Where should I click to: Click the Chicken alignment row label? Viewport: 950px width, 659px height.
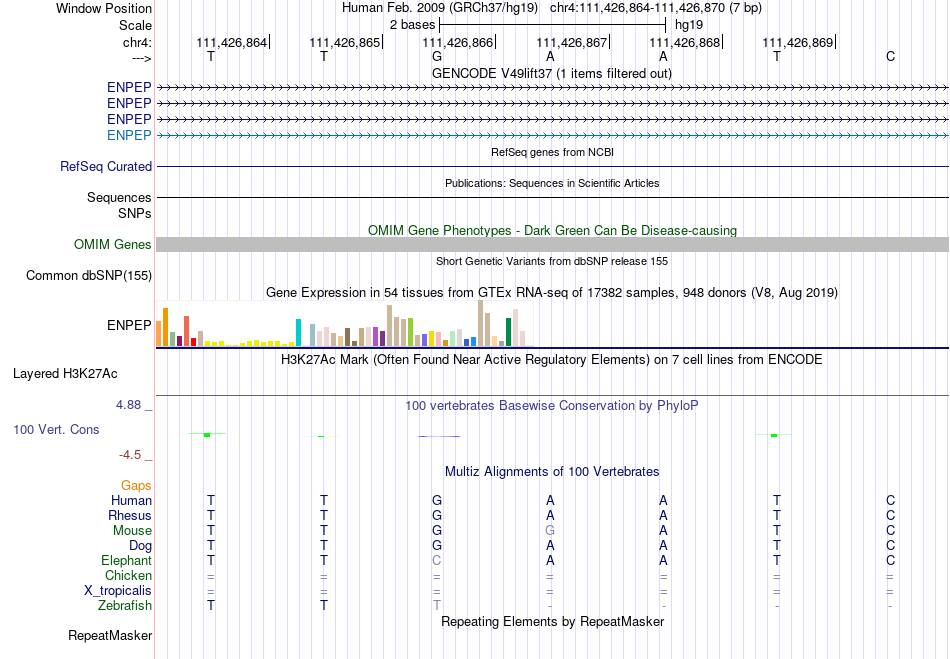tap(128, 575)
